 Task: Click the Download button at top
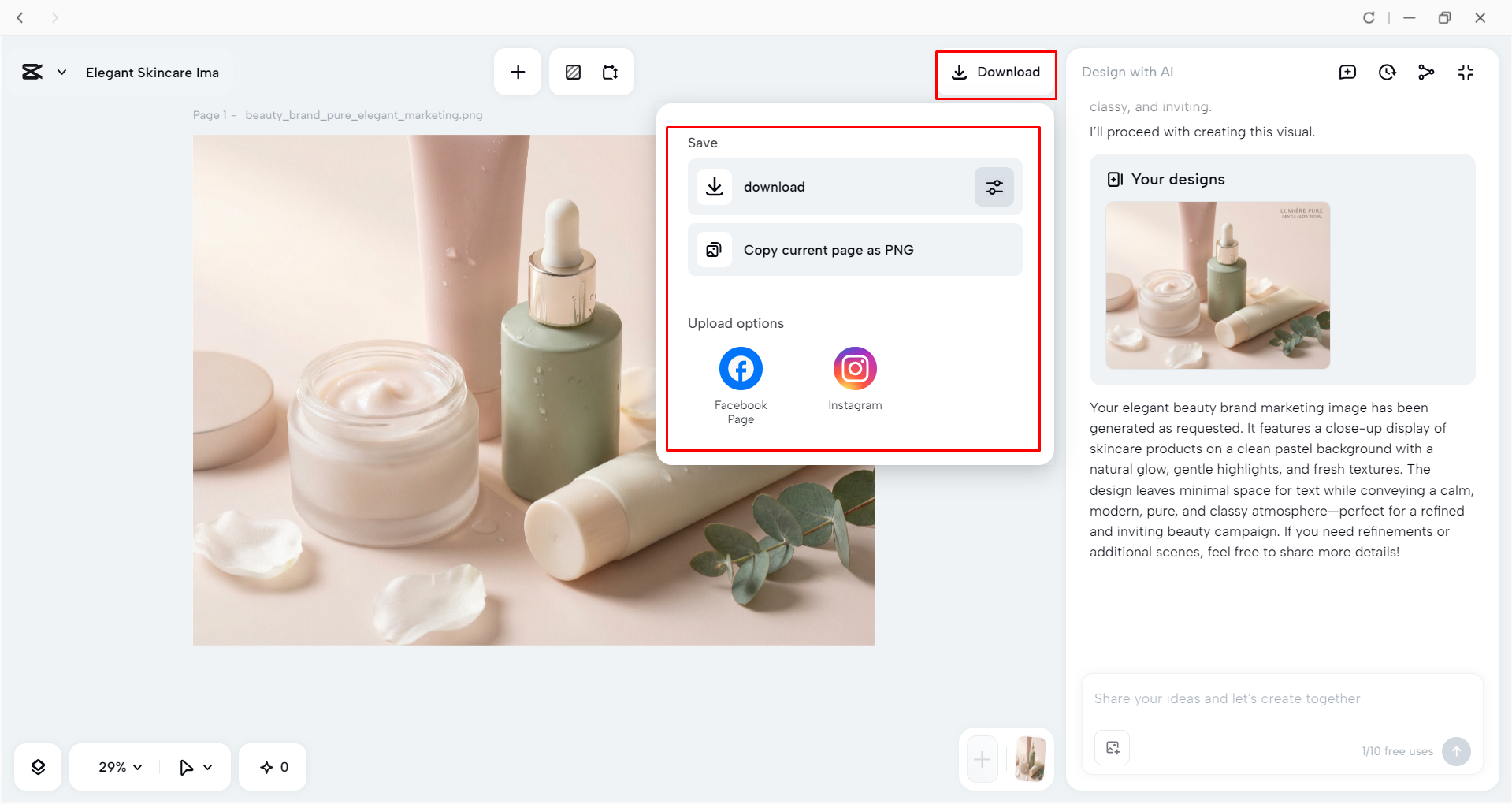[x=996, y=73]
